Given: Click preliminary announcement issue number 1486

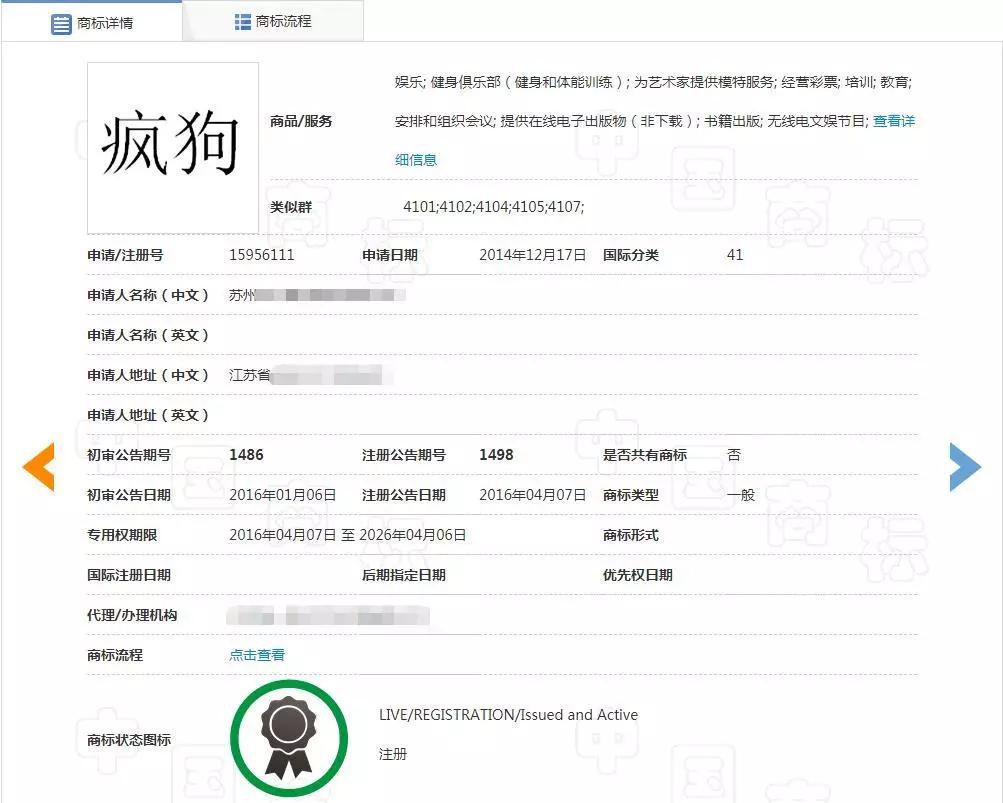Looking at the screenshot, I should pos(246,455).
